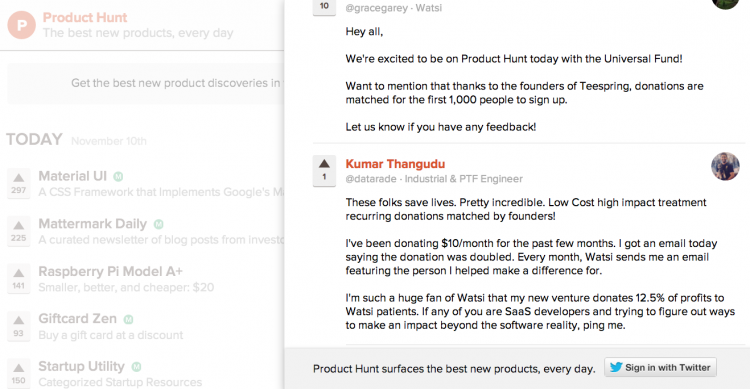Screen dimensions: 750x389
Task: Click the Product Hunt logo icon
Action: tap(22, 25)
